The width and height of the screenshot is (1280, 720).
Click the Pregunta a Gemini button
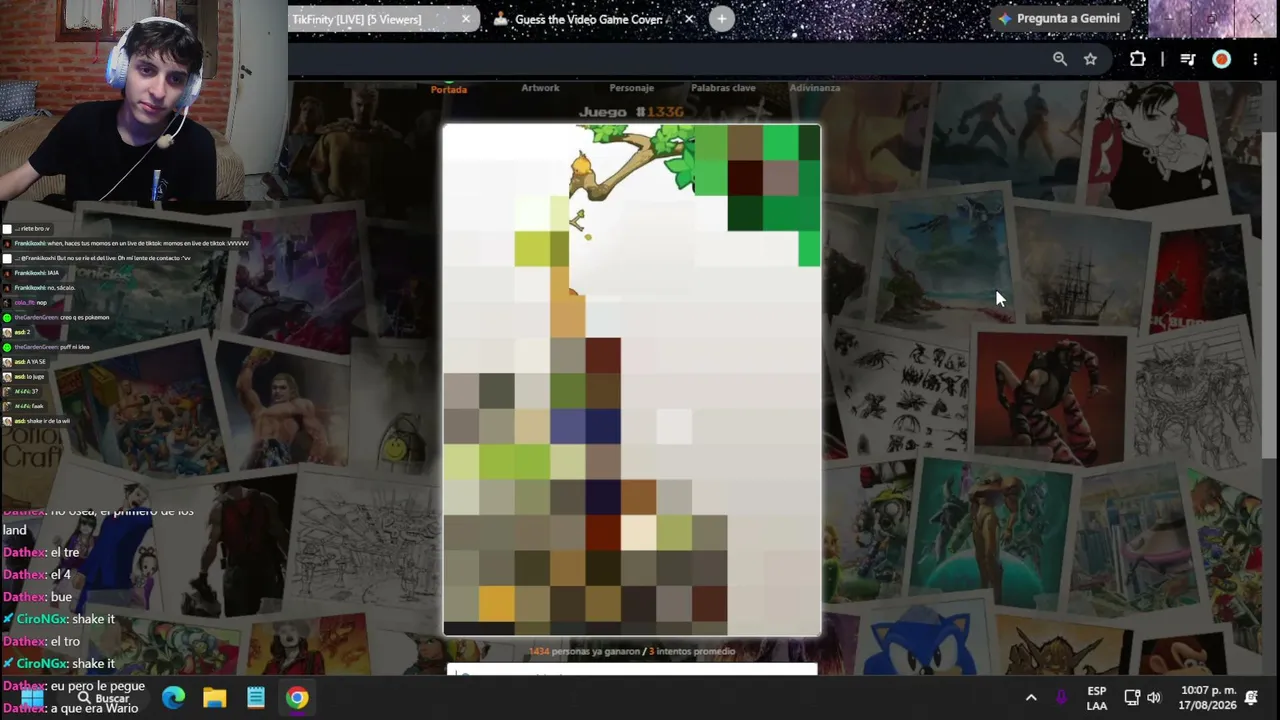(x=1059, y=18)
